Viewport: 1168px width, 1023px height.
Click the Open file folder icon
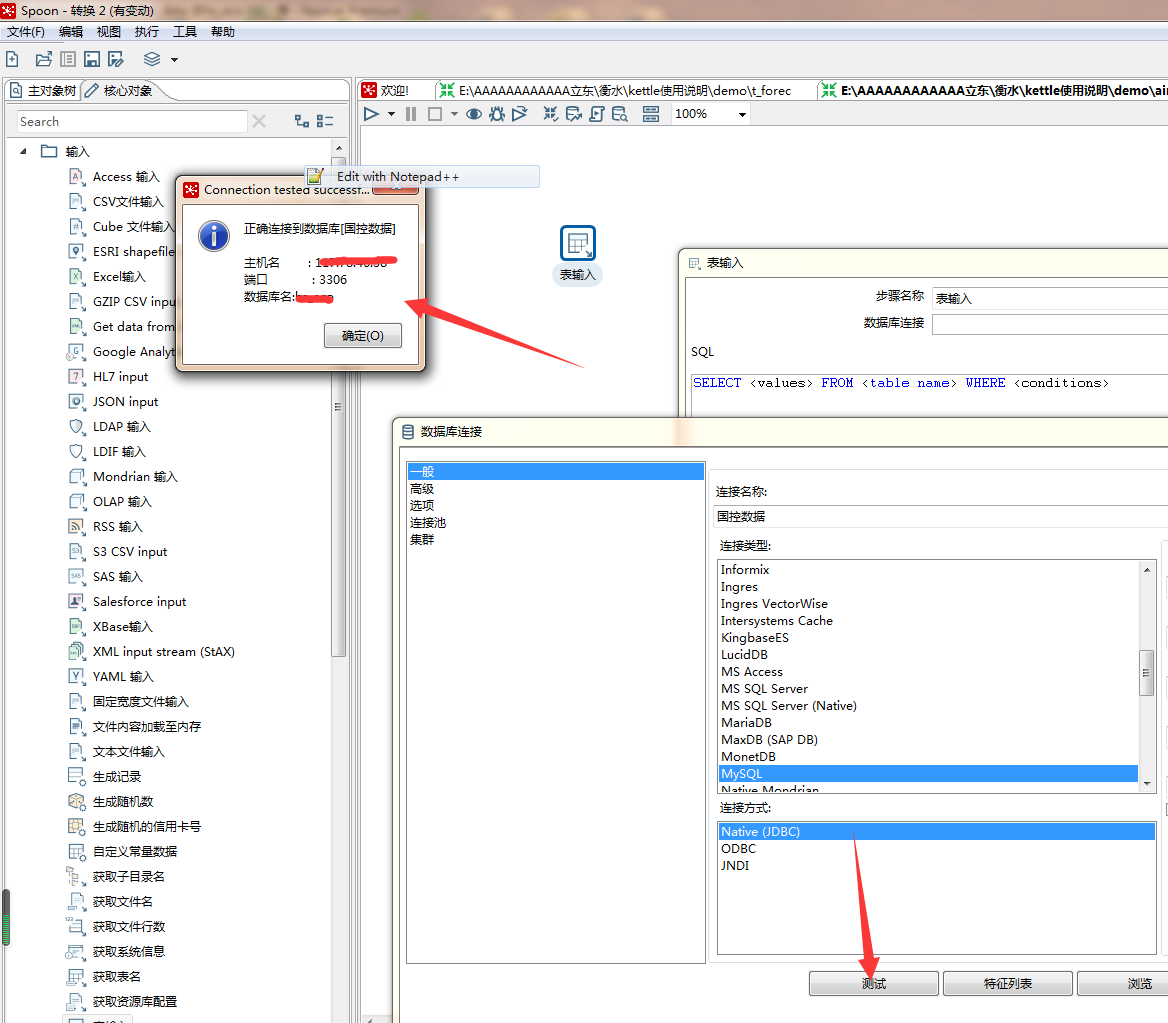[x=44, y=59]
